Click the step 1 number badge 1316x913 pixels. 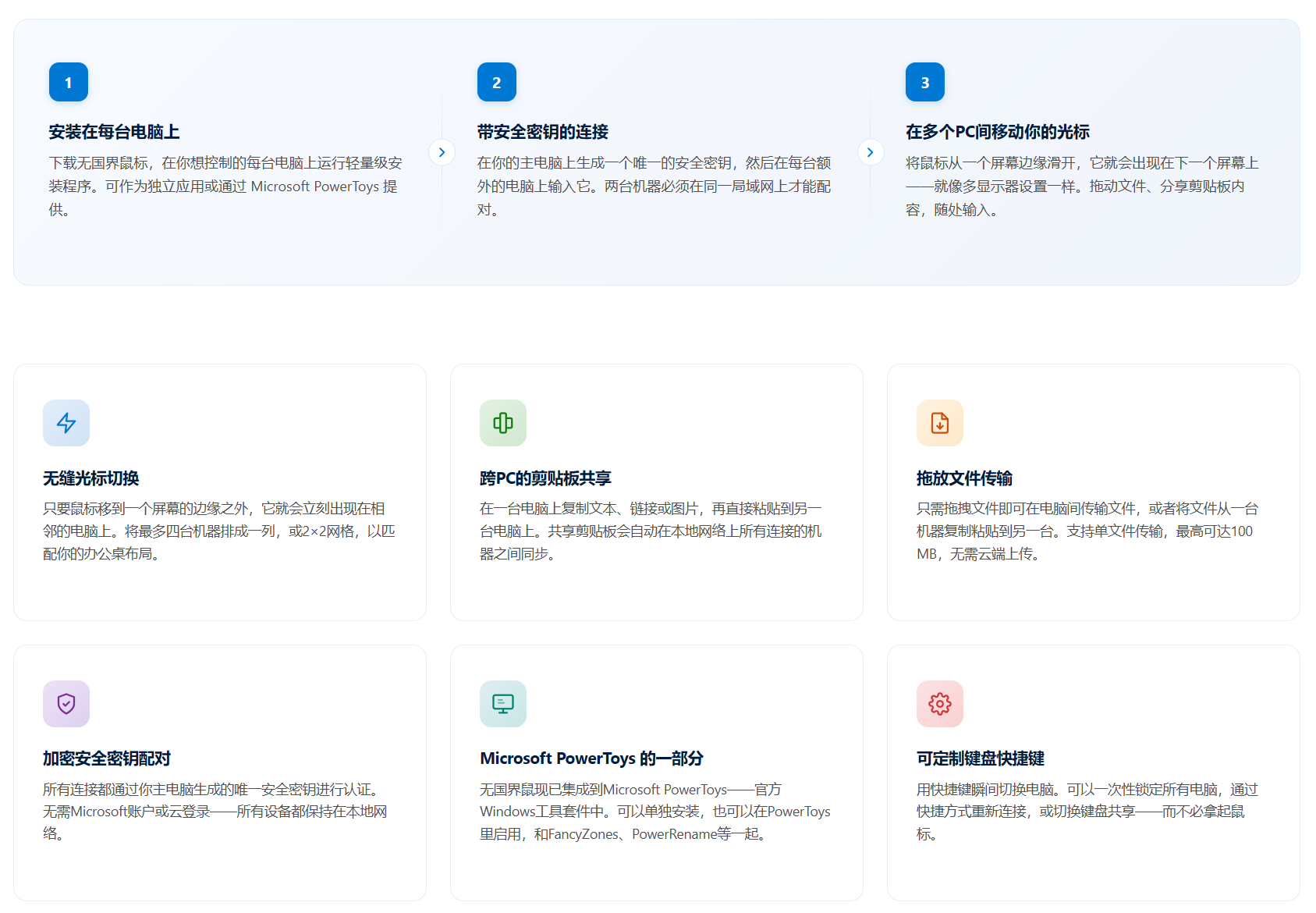pos(69,82)
